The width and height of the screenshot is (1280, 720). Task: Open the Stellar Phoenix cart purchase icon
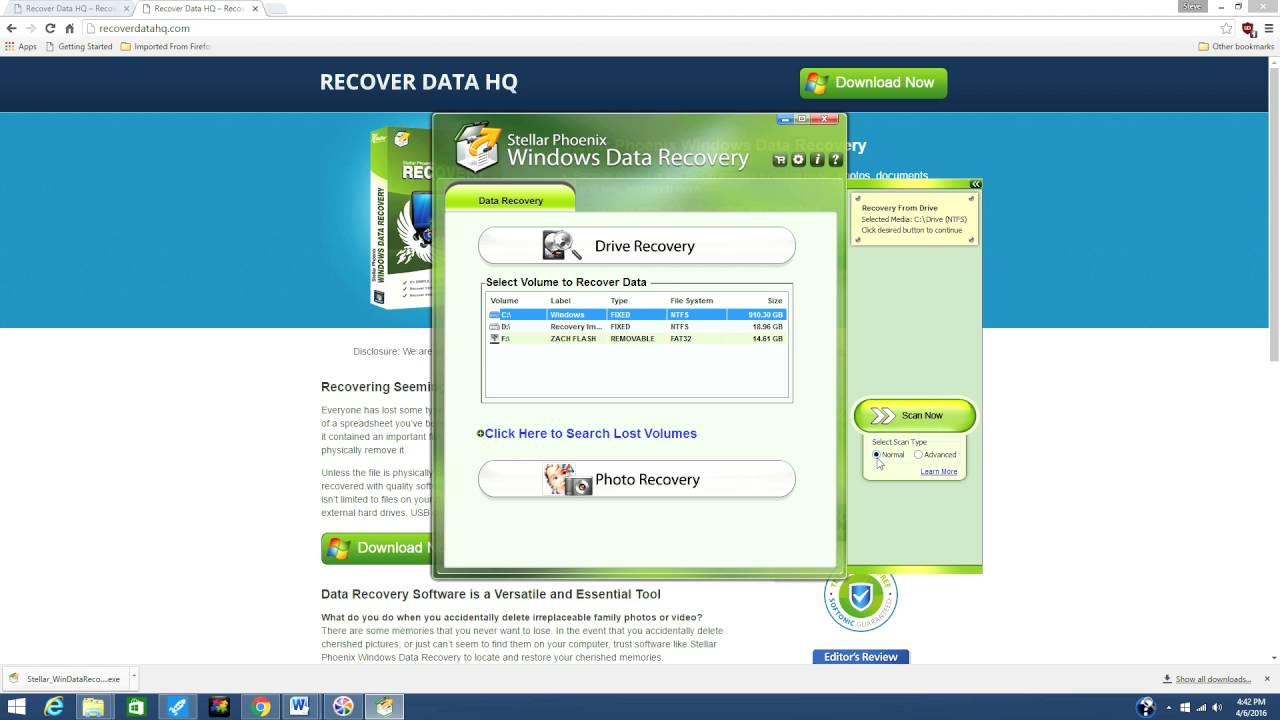click(780, 160)
